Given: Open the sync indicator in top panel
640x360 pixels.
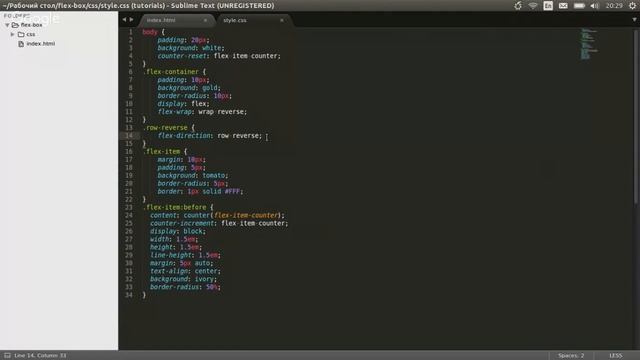Looking at the screenshot, I should click(518, 6).
